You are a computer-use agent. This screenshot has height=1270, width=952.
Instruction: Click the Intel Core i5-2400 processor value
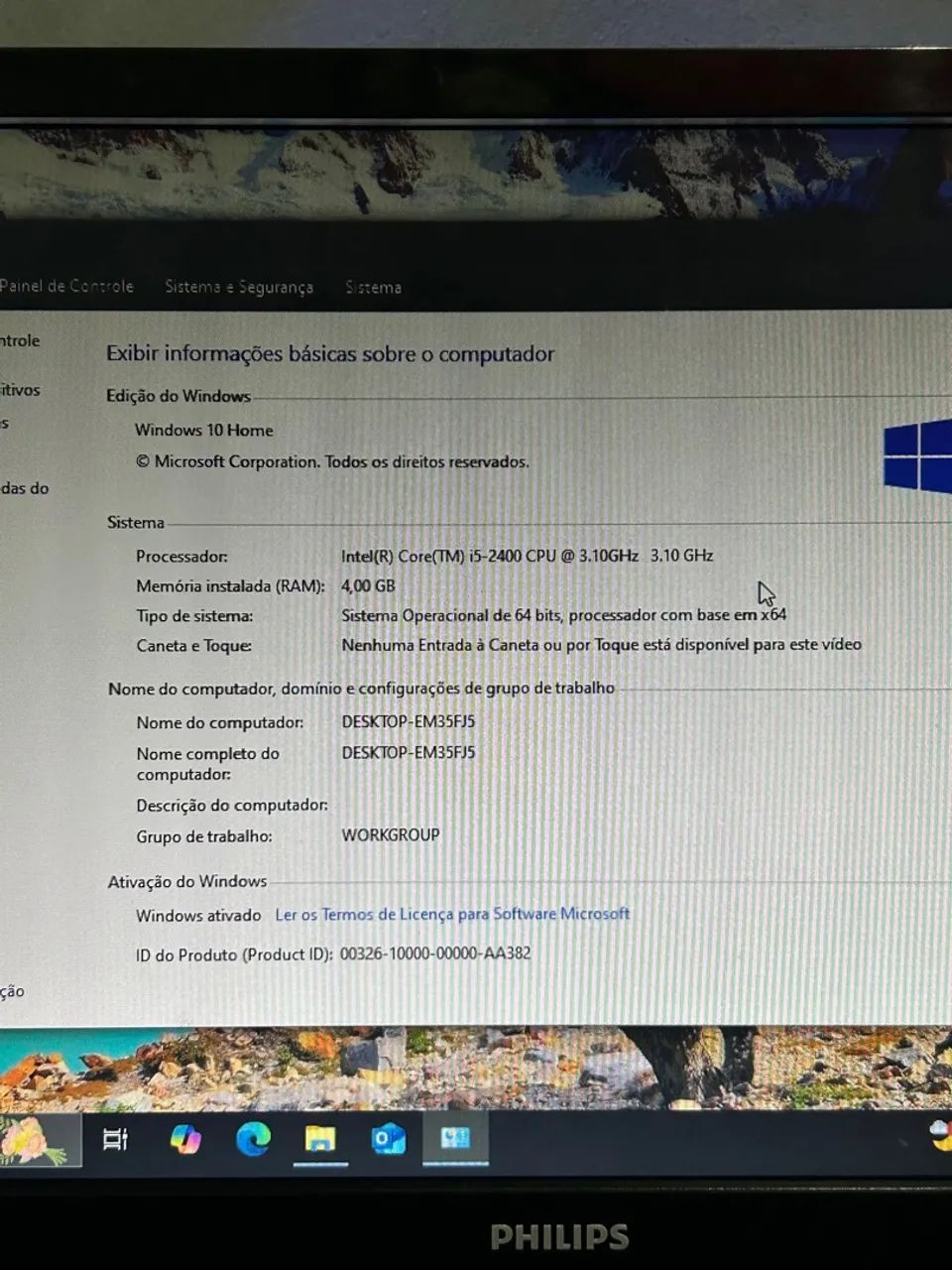click(x=528, y=556)
